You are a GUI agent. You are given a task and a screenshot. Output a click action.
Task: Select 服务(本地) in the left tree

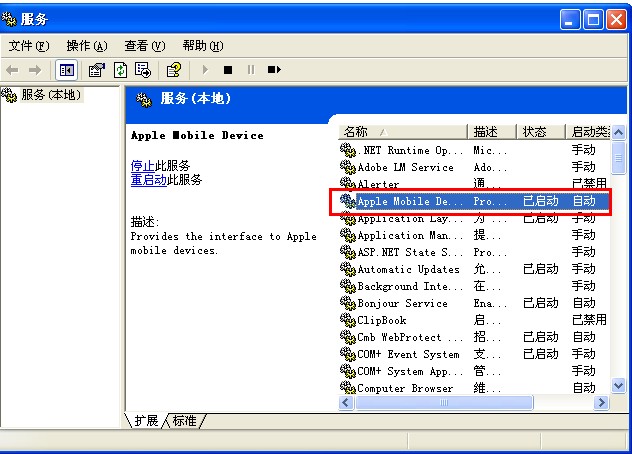(x=51, y=95)
